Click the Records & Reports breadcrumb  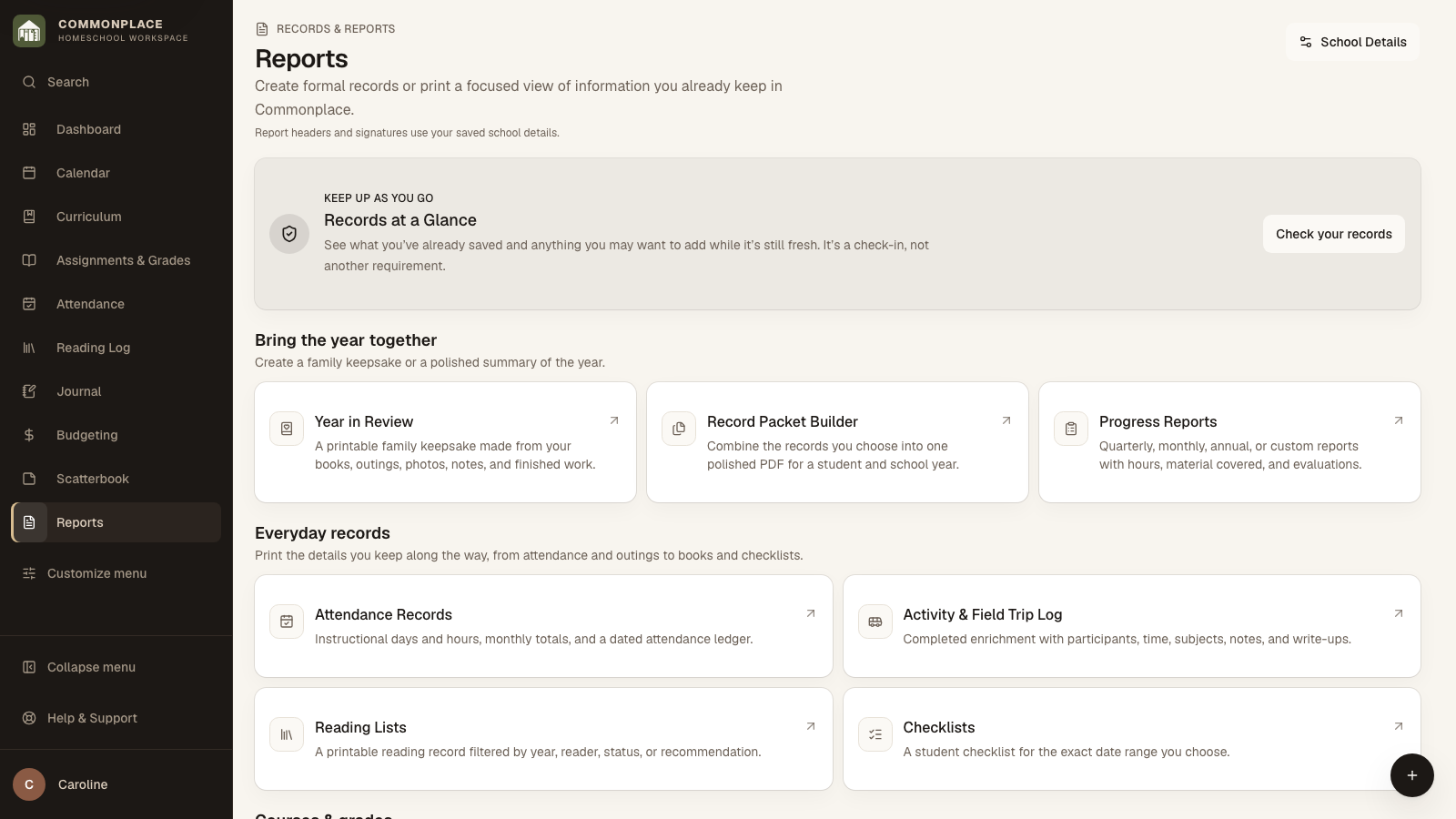pyautogui.click(x=325, y=29)
